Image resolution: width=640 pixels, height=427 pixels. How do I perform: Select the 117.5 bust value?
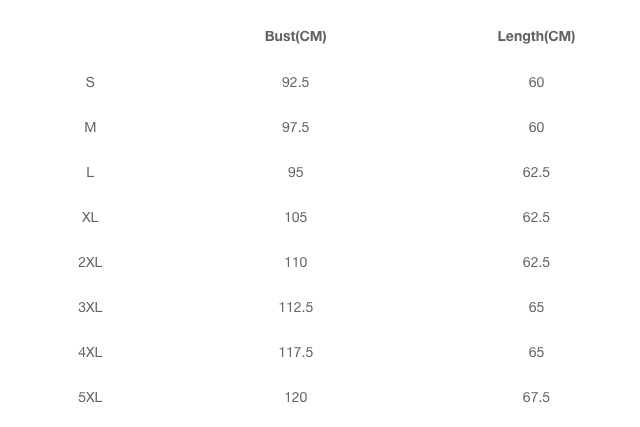296,352
